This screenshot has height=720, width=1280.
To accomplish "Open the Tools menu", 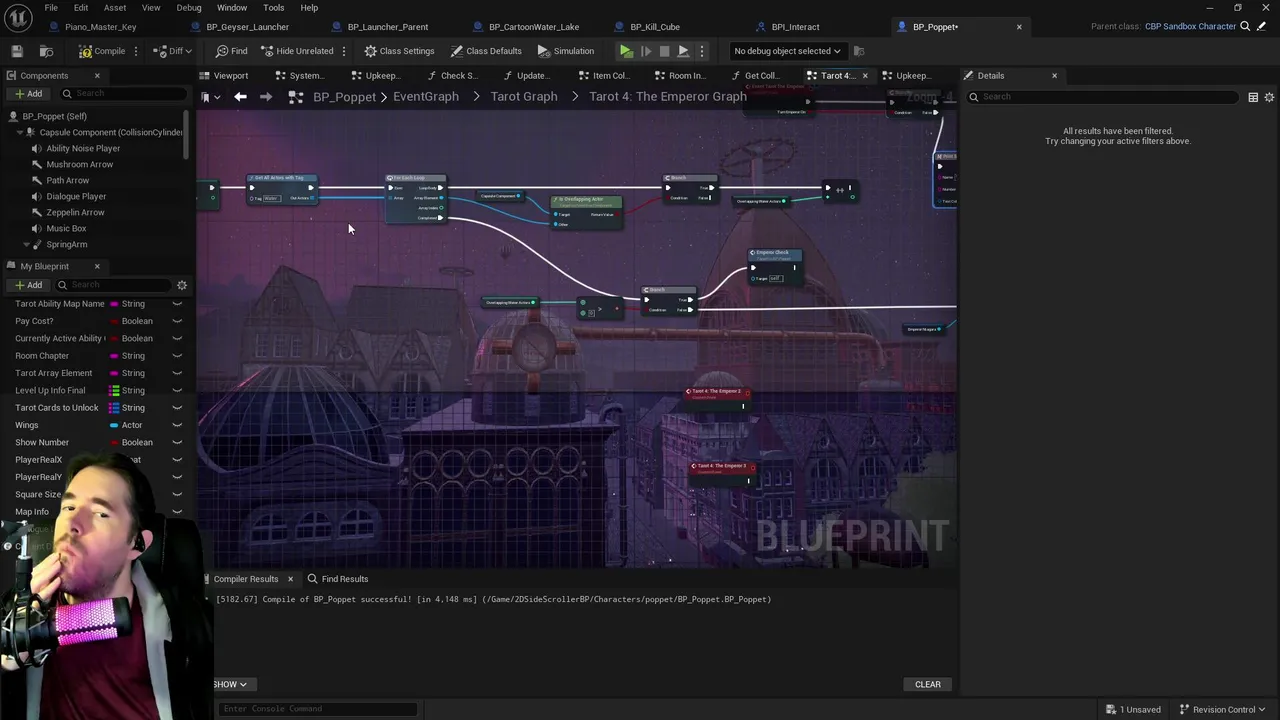I will [x=273, y=8].
